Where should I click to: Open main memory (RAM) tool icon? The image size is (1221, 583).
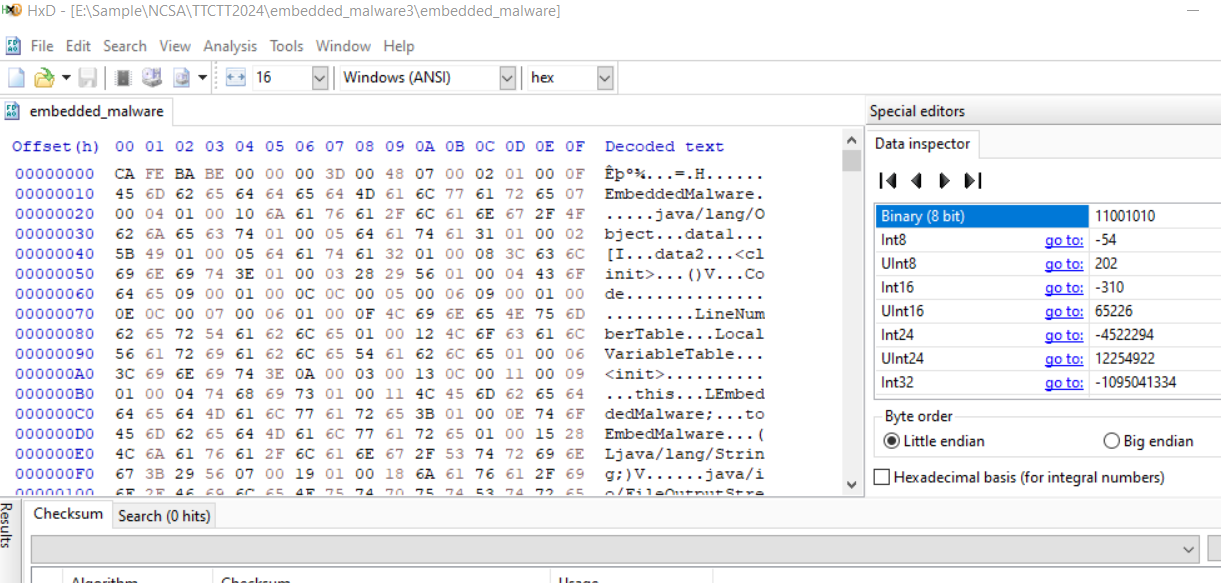coord(124,77)
